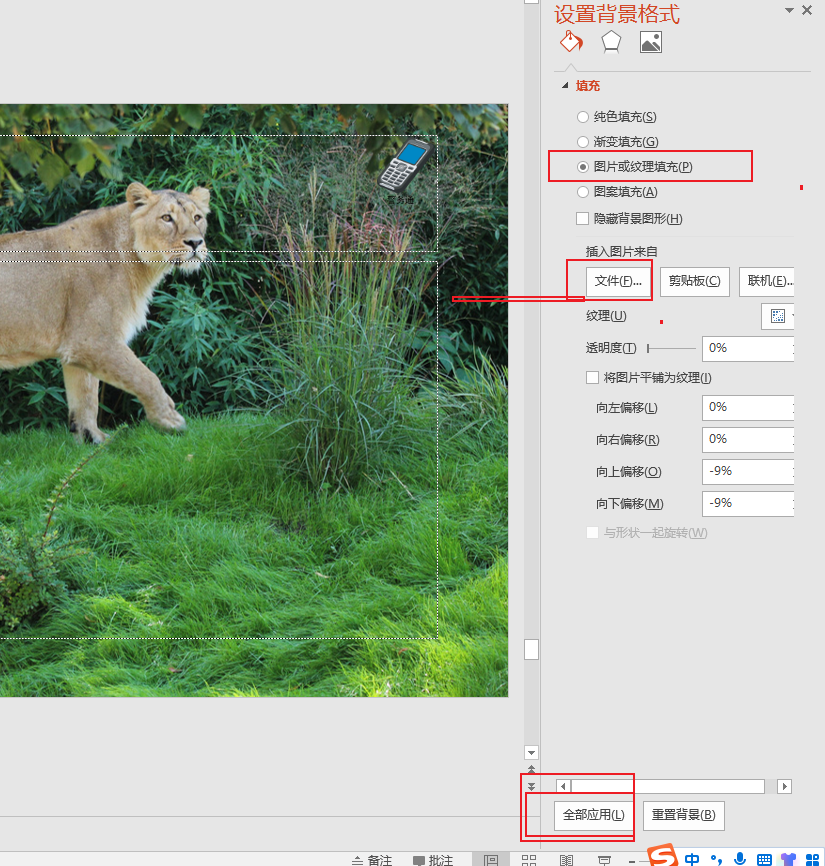This screenshot has height=866, width=825.
Task: Focus the 向上偏移(O) value field
Action: (748, 472)
